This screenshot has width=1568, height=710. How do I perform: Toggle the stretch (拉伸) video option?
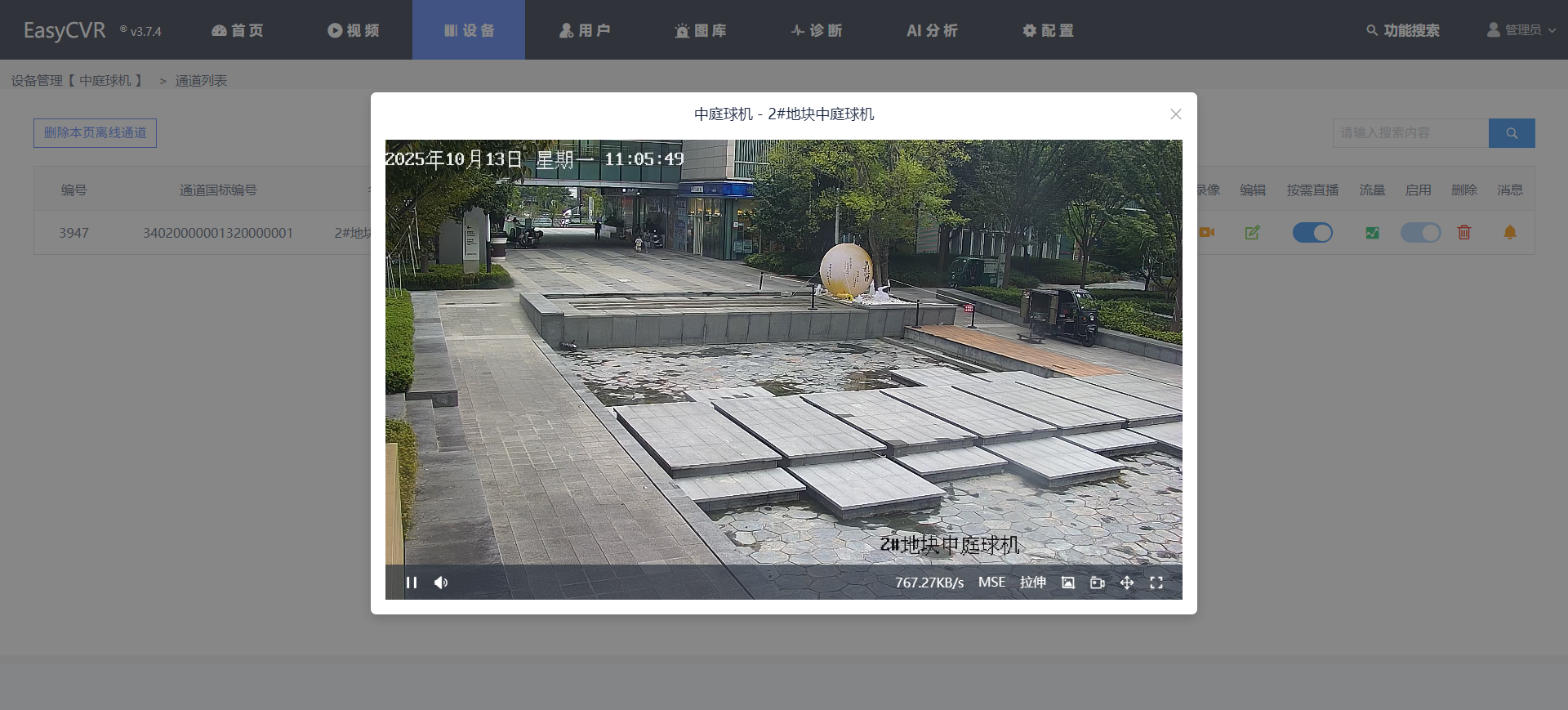tap(1032, 583)
